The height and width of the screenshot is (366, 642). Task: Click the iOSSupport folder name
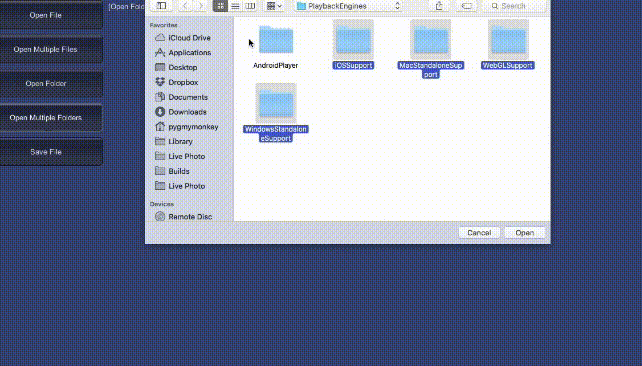353,66
